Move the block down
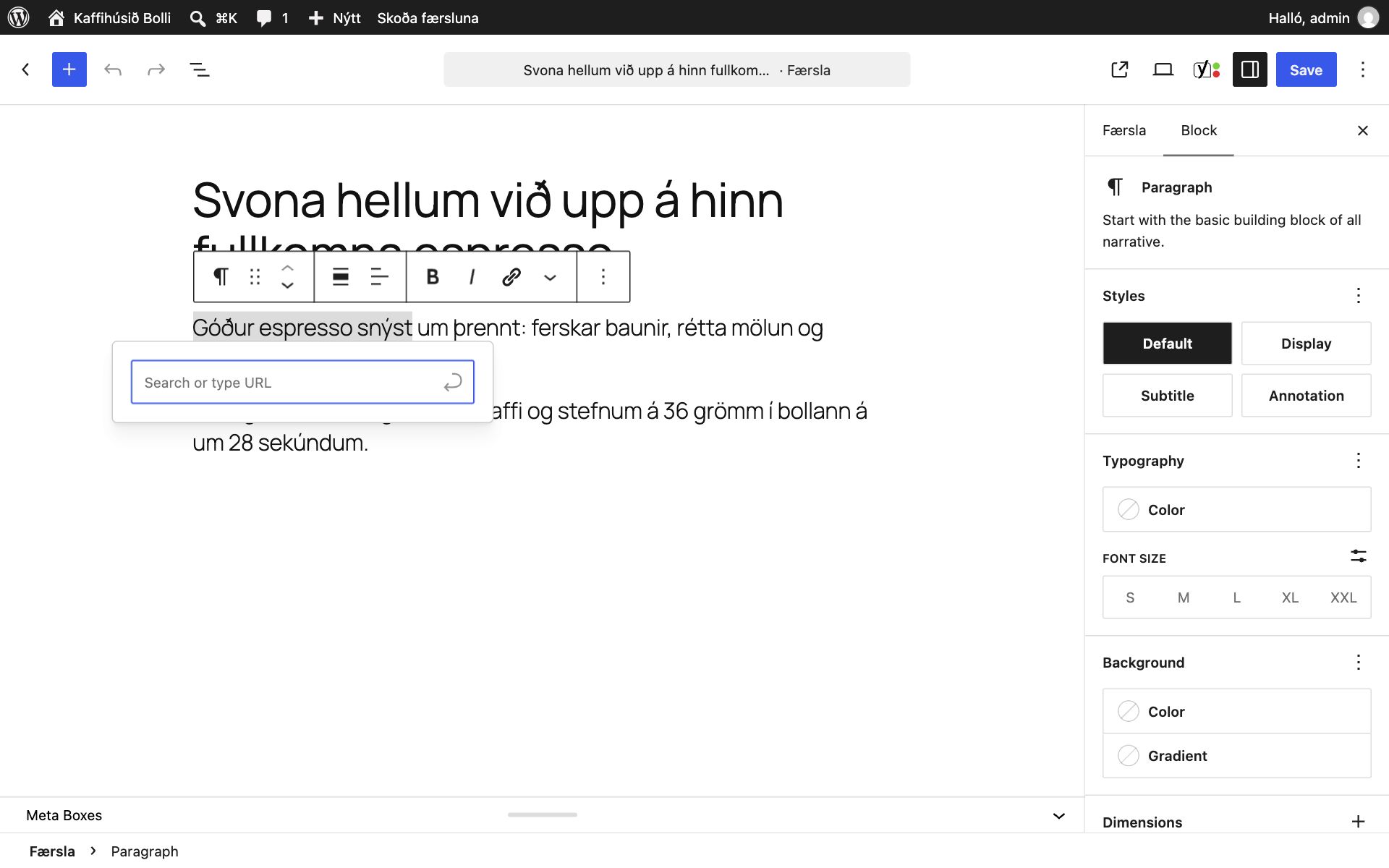Image resolution: width=1389 pixels, height=868 pixels. coord(287,286)
